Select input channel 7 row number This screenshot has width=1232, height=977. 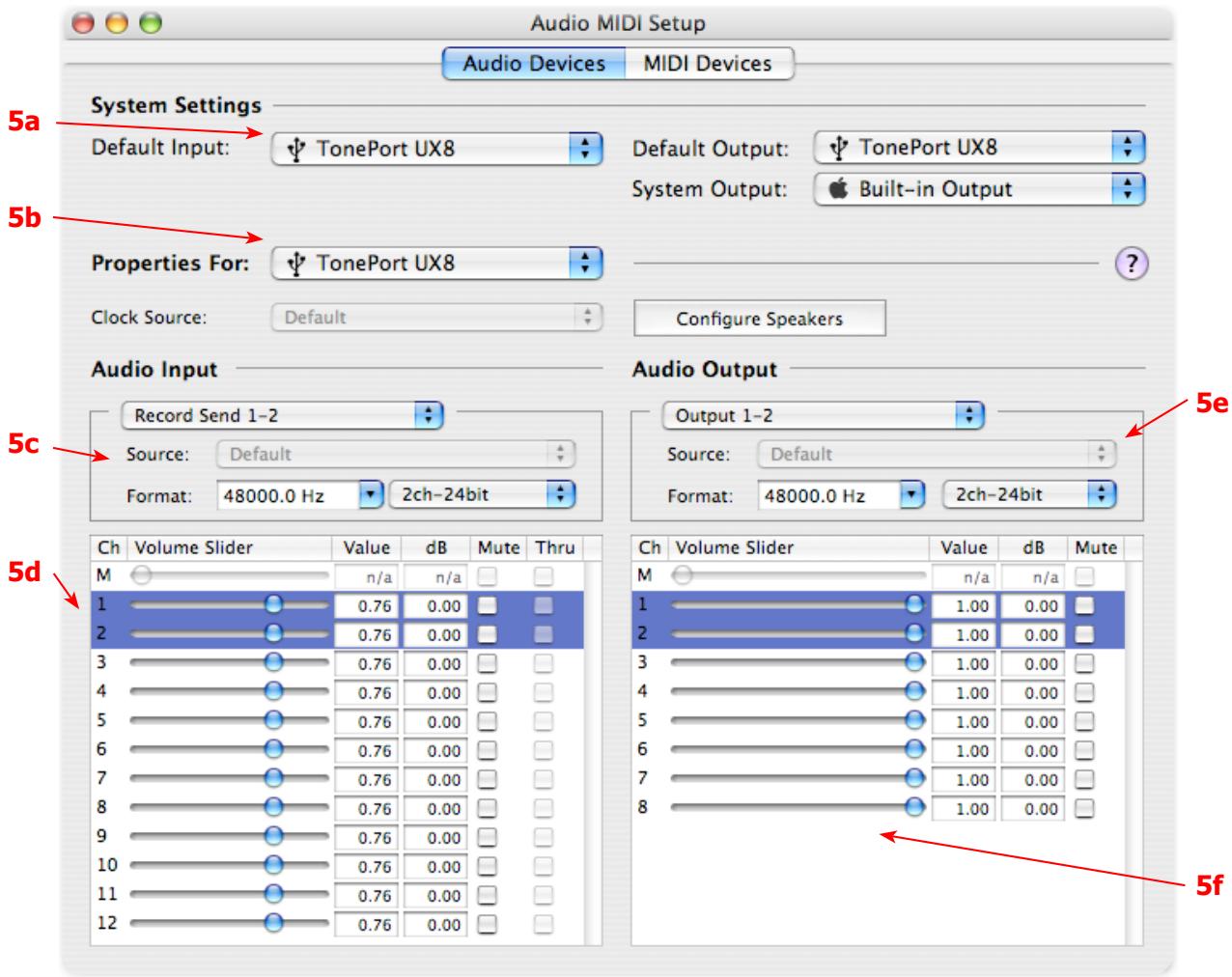(101, 778)
